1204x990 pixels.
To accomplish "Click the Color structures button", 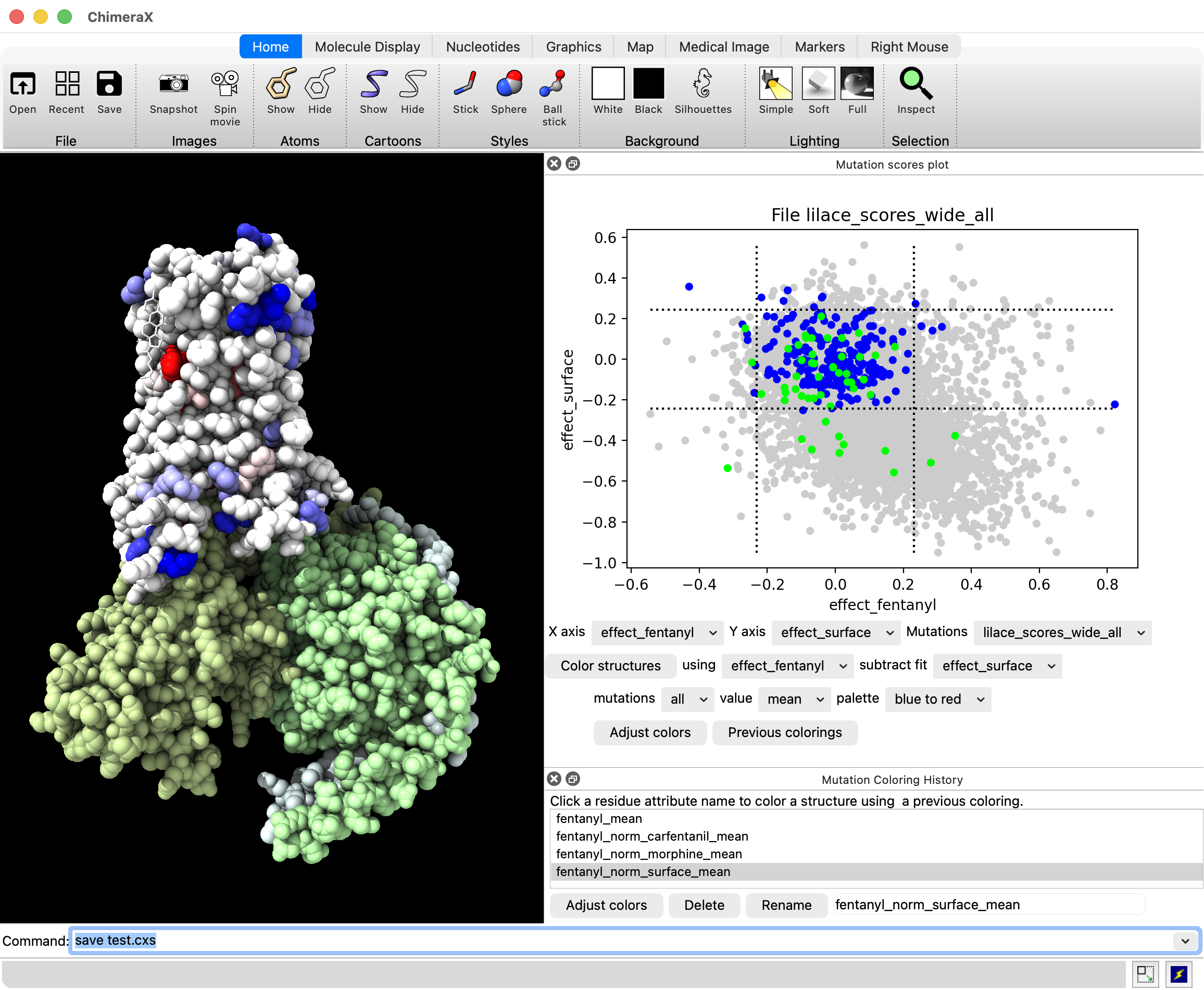I will point(610,666).
